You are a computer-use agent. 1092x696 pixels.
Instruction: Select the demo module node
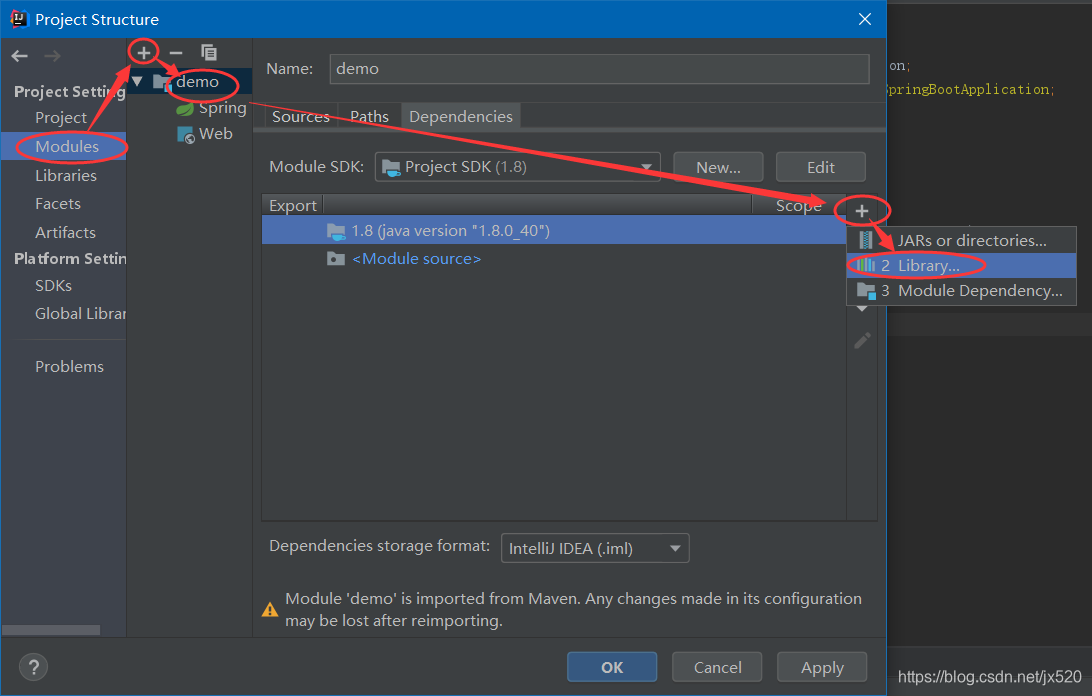pyautogui.click(x=197, y=82)
